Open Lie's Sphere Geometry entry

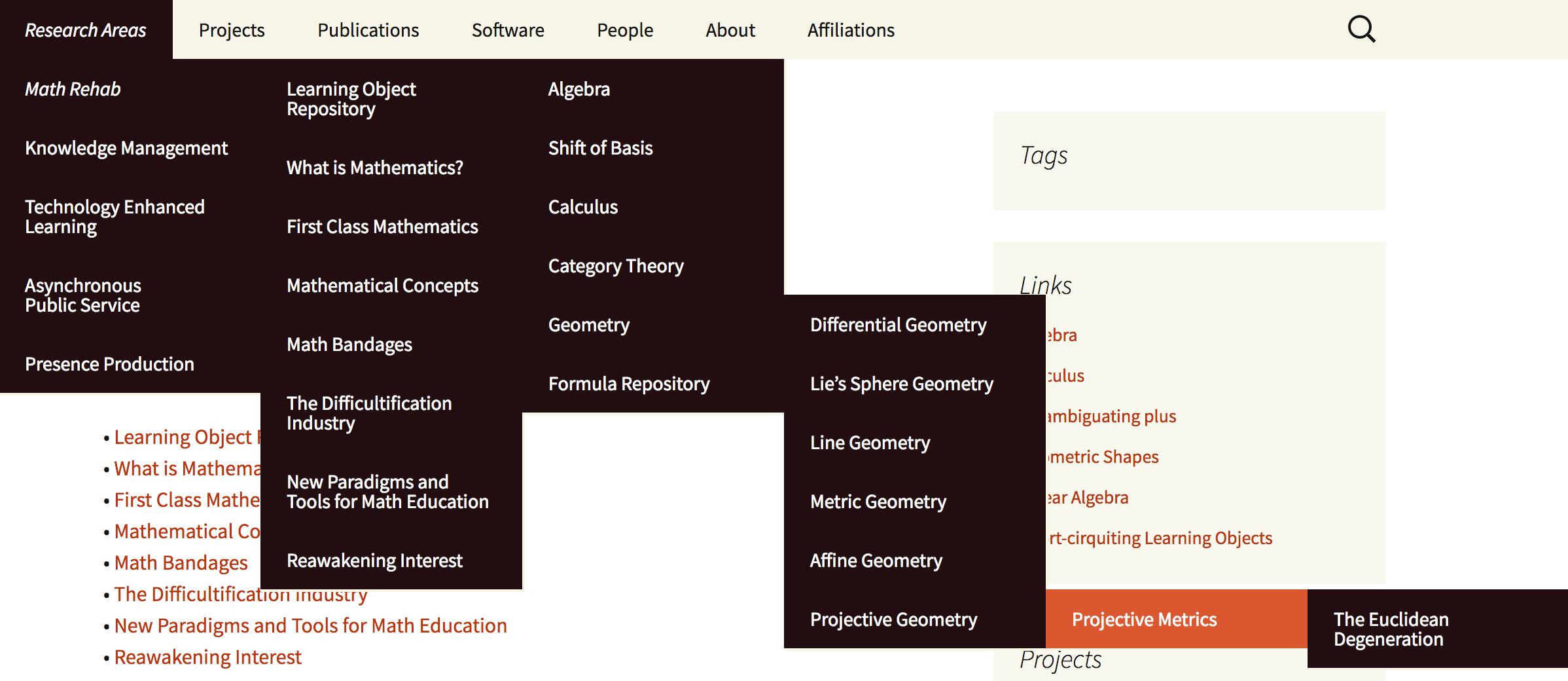pyautogui.click(x=901, y=384)
